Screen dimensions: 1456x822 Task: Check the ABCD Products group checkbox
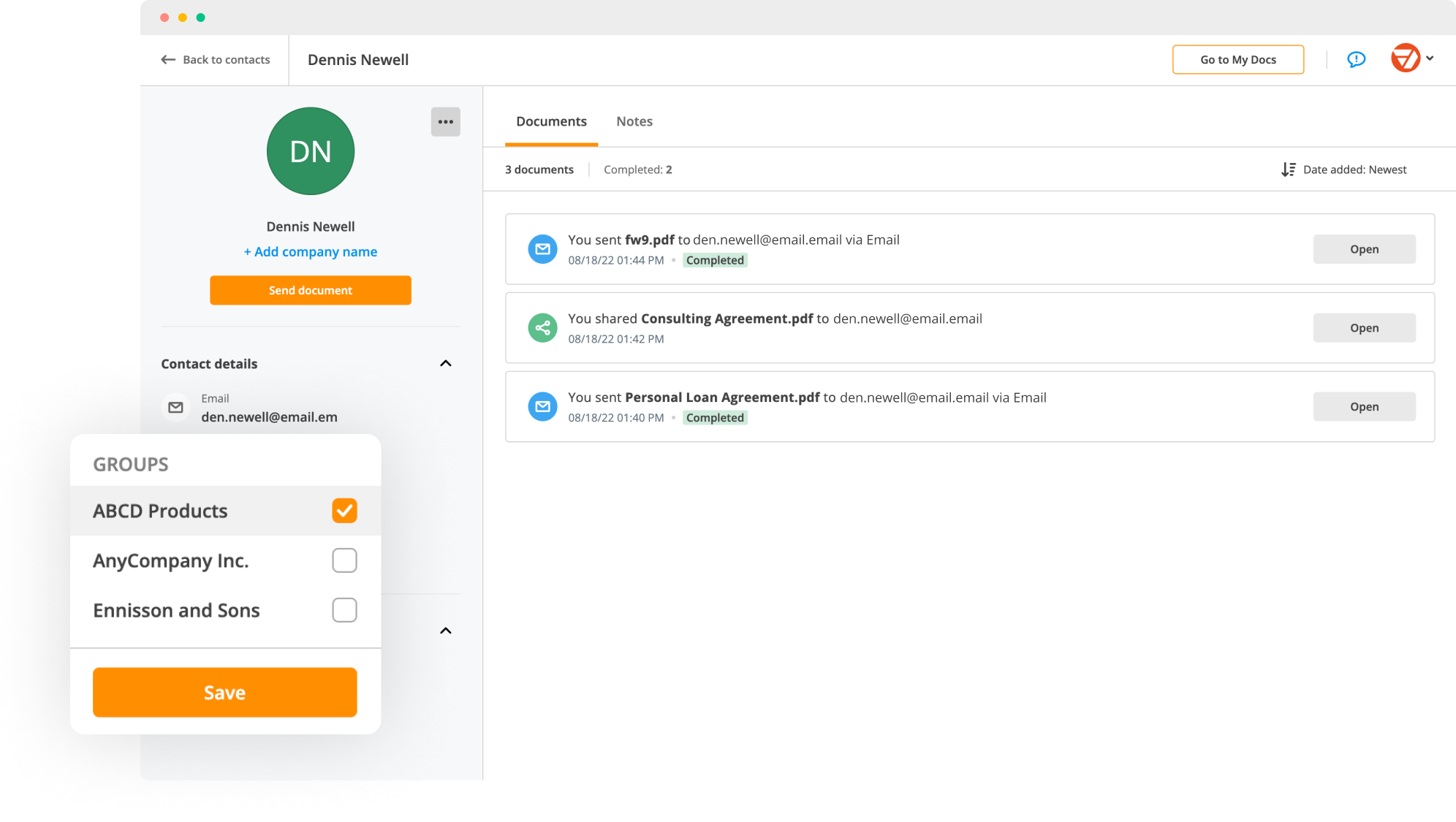point(344,511)
